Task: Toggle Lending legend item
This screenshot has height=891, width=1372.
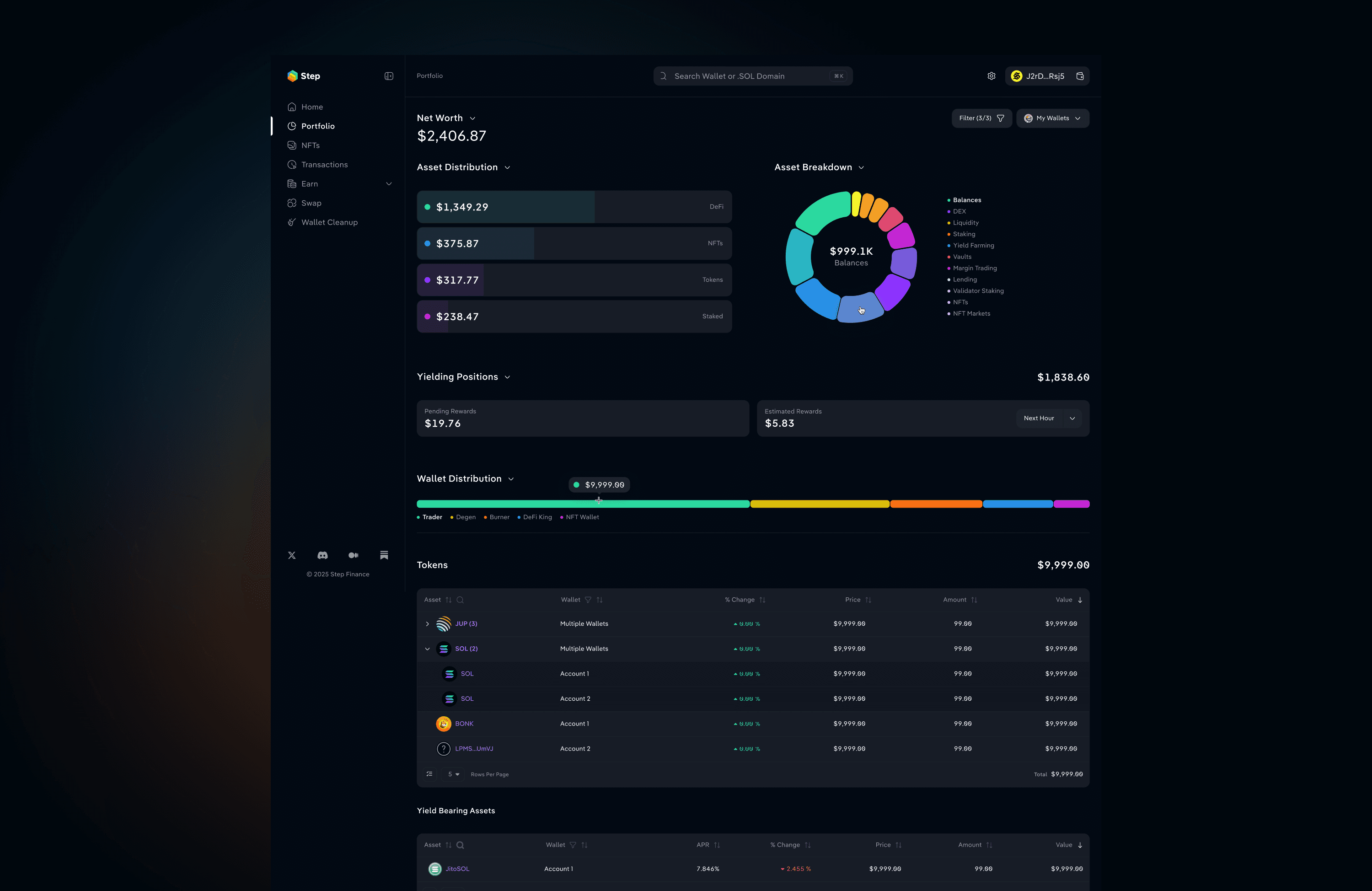Action: coord(962,280)
